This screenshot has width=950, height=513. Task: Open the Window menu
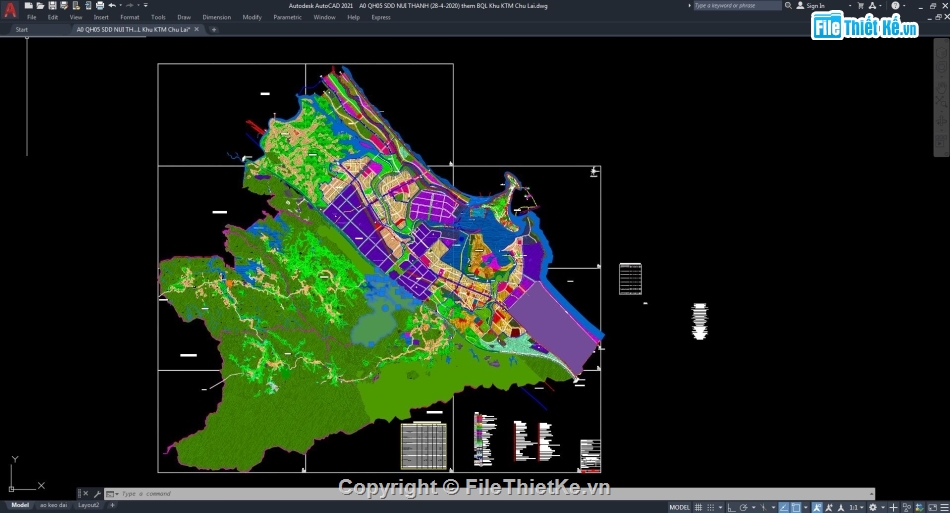click(x=324, y=18)
